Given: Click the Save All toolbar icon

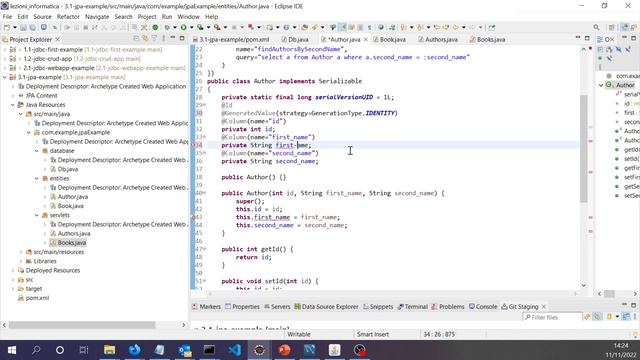Looking at the screenshot, I should pyautogui.click(x=33, y=27).
